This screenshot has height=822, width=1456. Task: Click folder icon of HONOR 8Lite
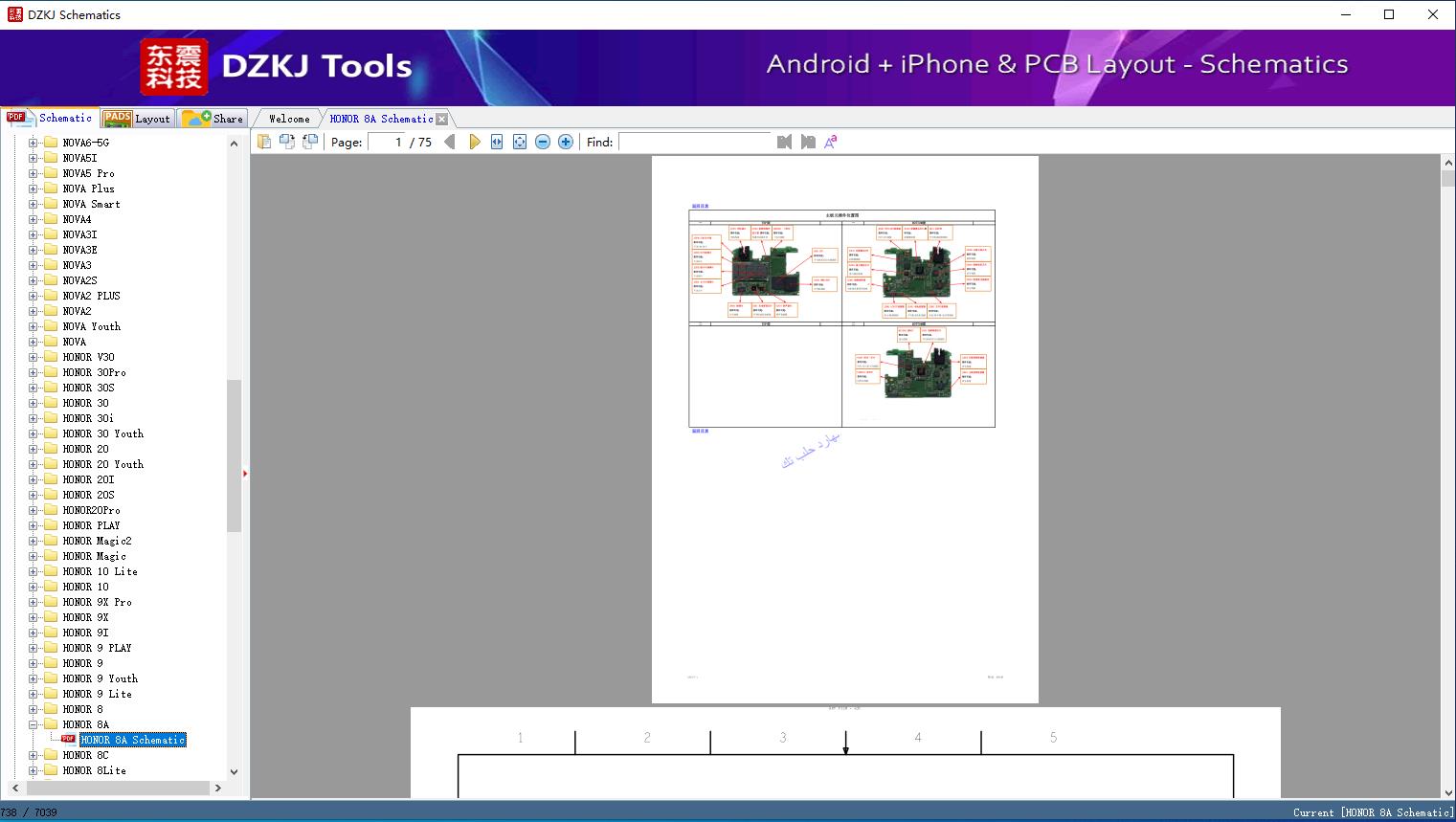51,770
